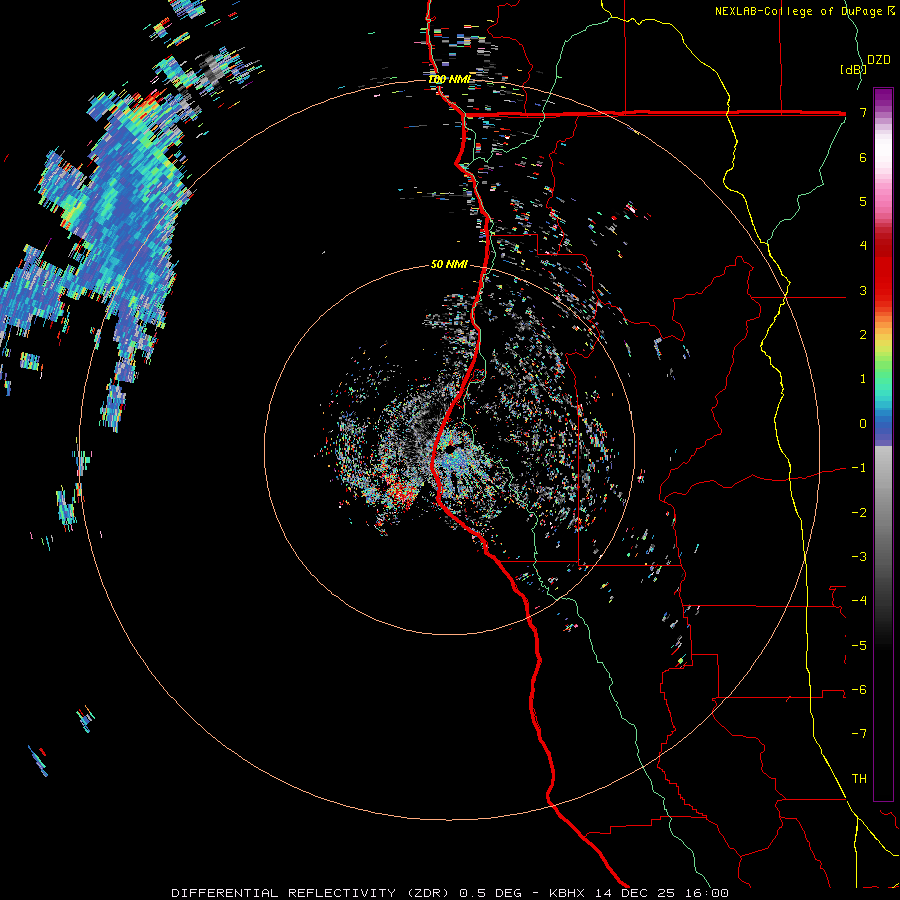
Task: Click the 0.5 DEG elevation angle text
Action: (x=490, y=893)
